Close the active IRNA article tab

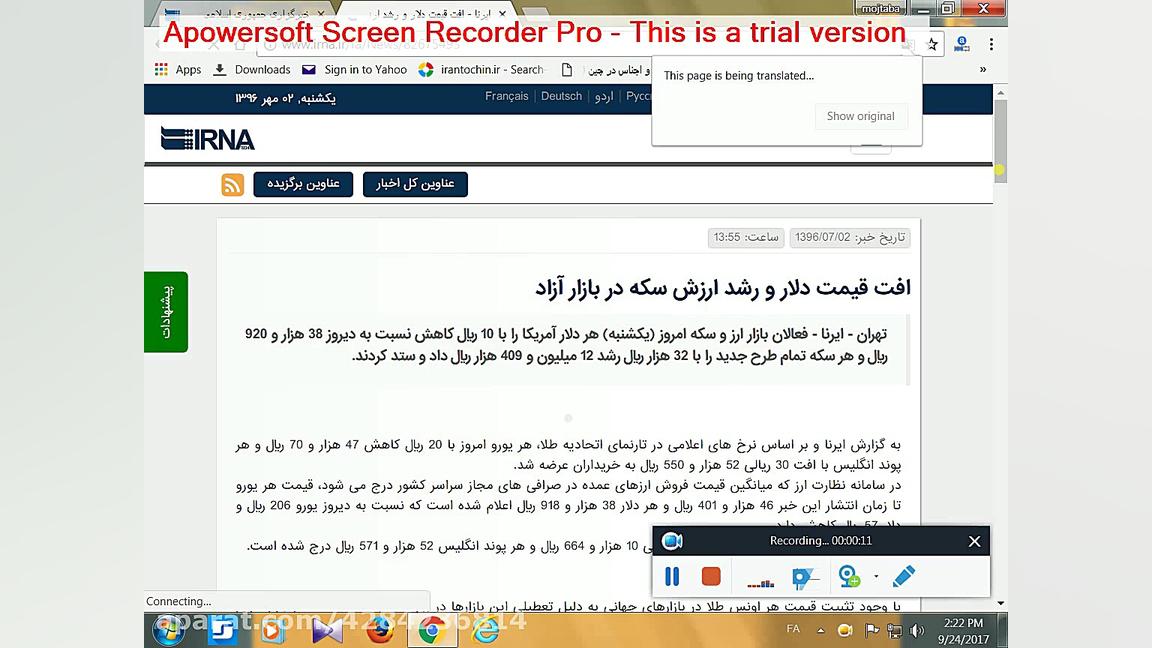coord(502,13)
